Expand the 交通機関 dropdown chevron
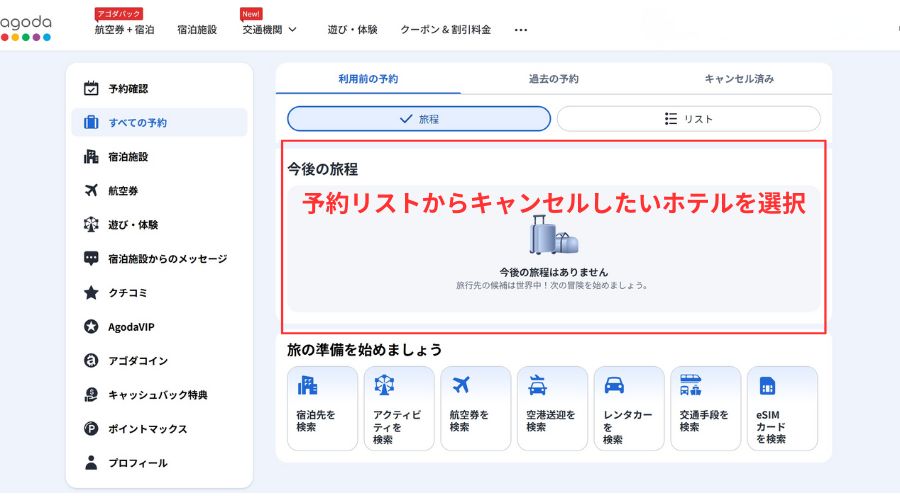 (293, 30)
